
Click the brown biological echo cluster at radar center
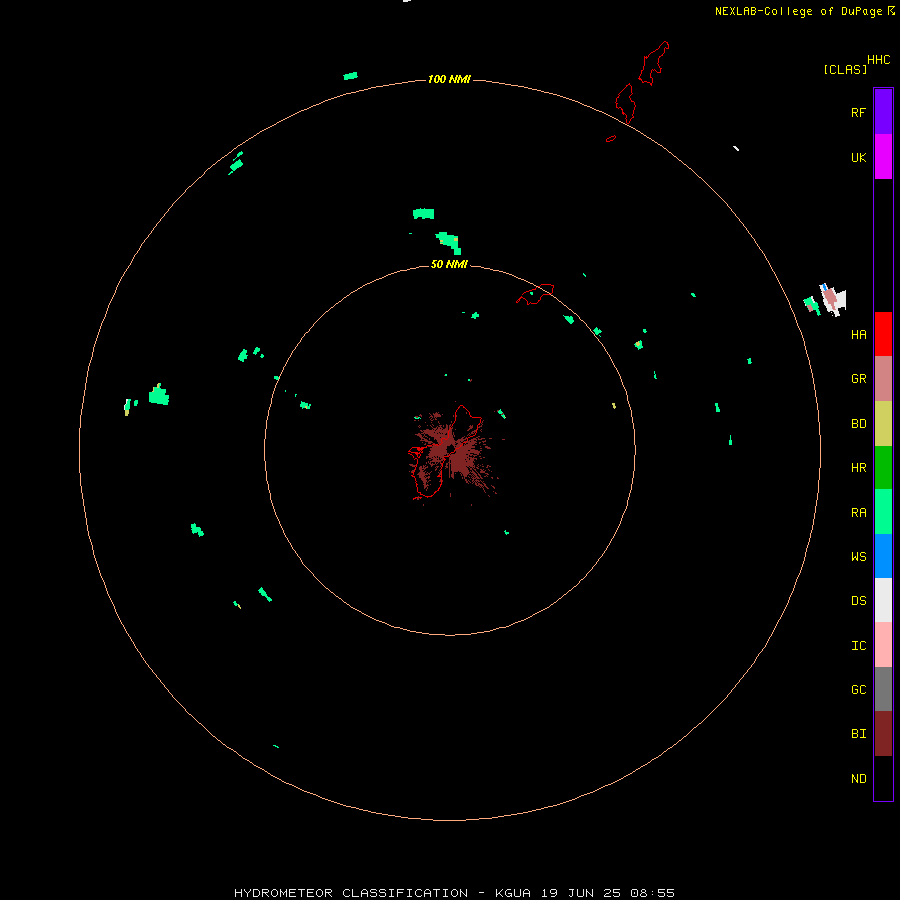pyautogui.click(x=453, y=451)
